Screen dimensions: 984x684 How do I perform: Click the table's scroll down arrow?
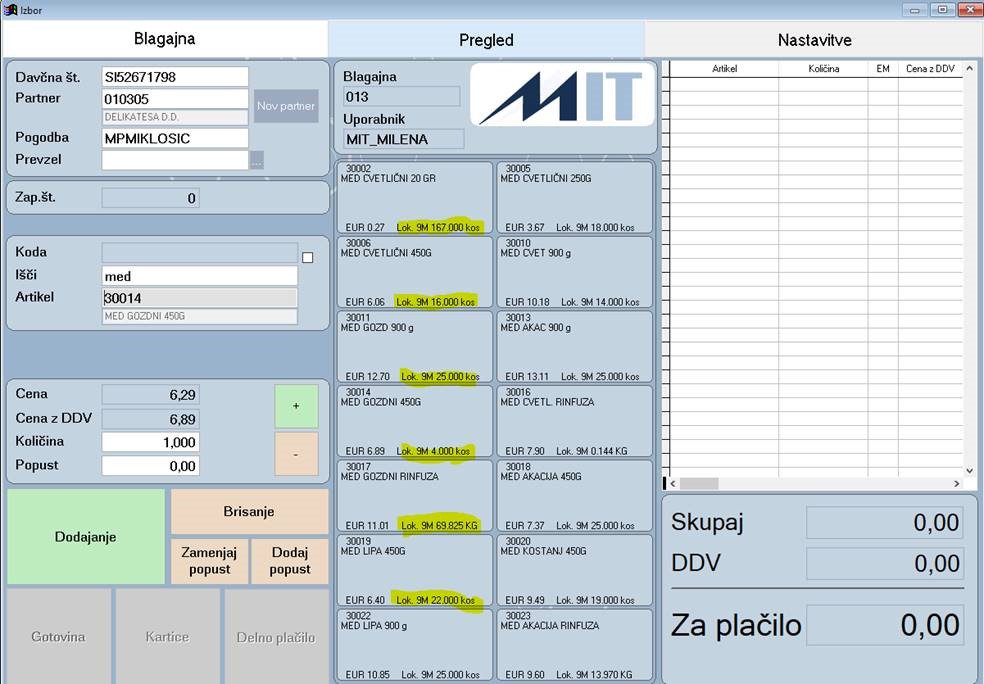(969, 471)
